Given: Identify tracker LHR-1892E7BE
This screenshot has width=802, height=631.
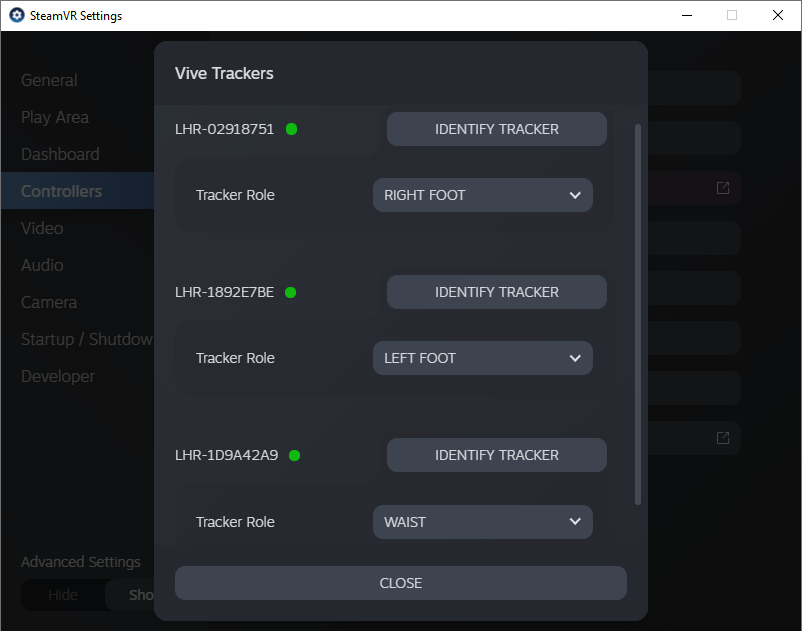Looking at the screenshot, I should pos(496,292).
